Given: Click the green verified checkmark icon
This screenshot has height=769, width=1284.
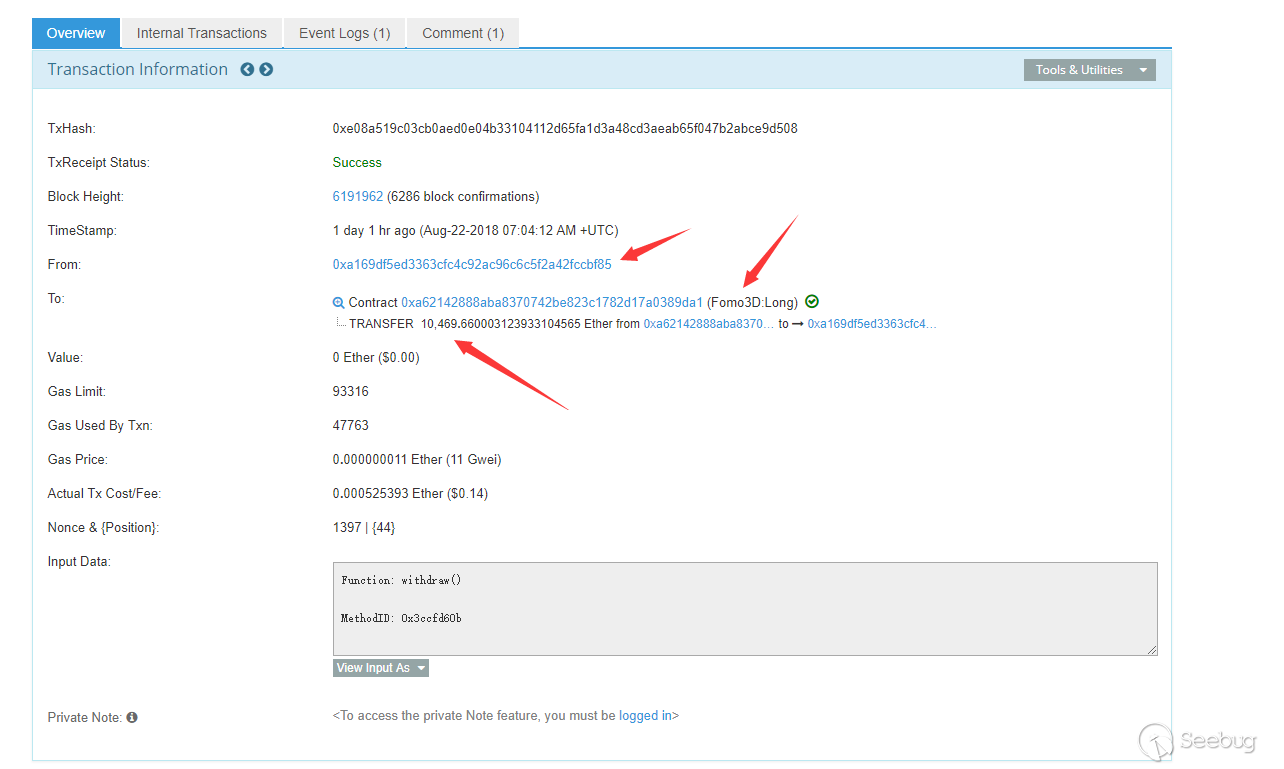Looking at the screenshot, I should click(x=812, y=302).
